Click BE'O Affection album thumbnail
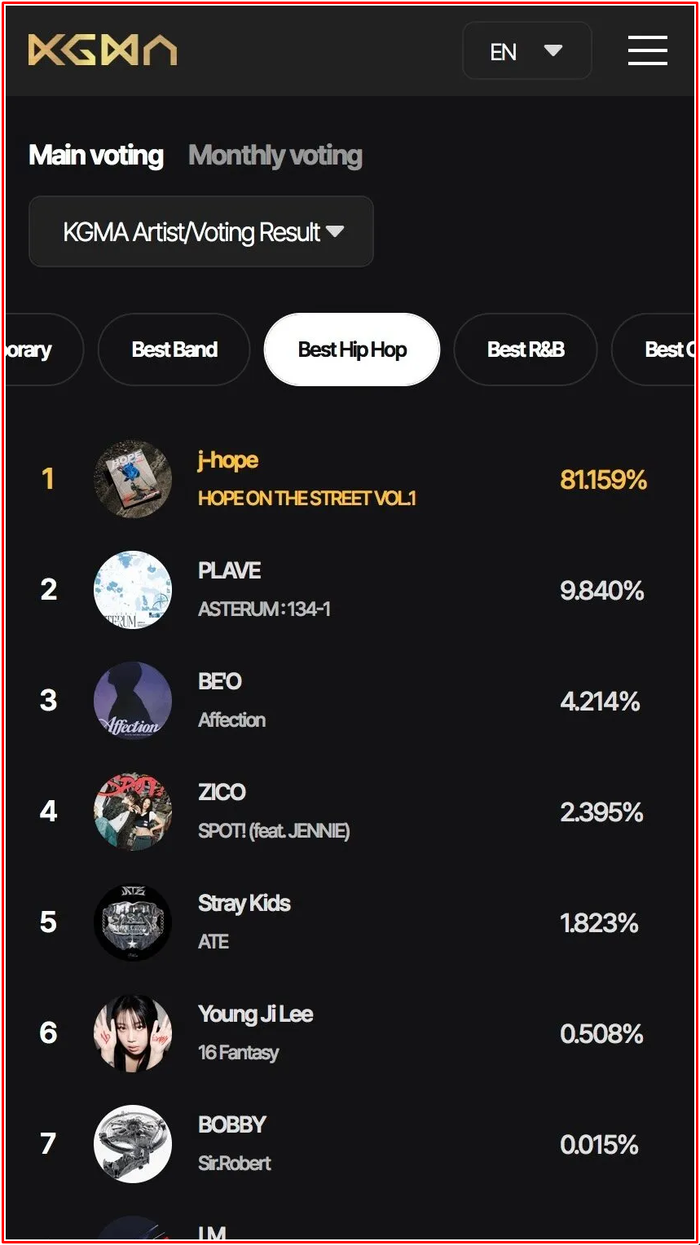This screenshot has width=700, height=1245. point(133,701)
